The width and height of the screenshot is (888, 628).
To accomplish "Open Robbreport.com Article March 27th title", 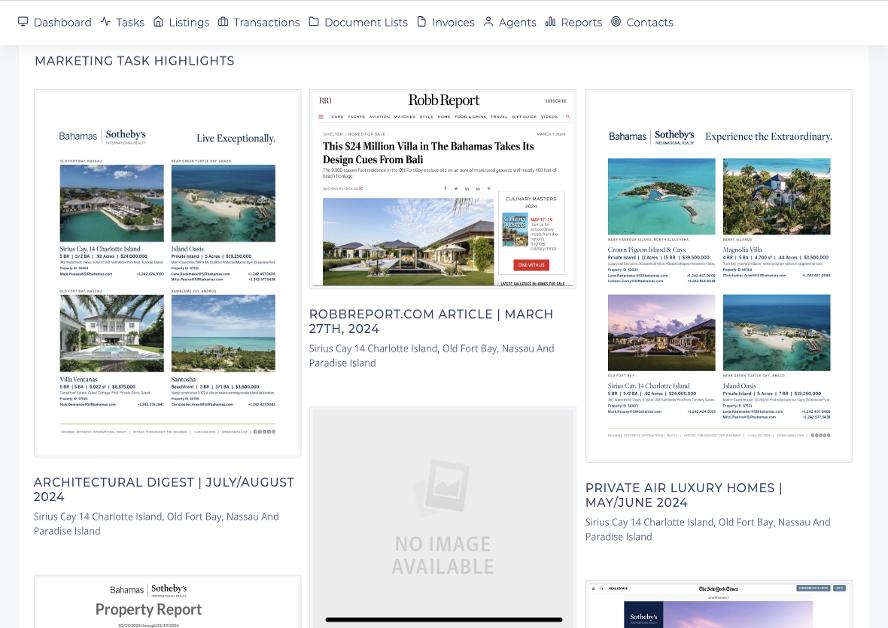I will pyautogui.click(x=431, y=321).
